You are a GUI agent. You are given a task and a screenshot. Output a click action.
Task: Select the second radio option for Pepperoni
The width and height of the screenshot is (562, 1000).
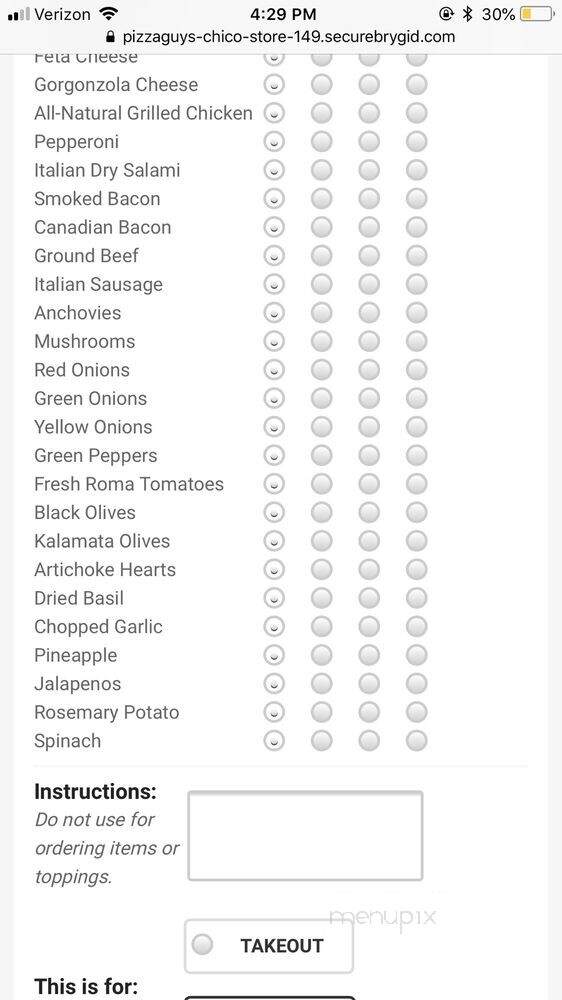[322, 142]
